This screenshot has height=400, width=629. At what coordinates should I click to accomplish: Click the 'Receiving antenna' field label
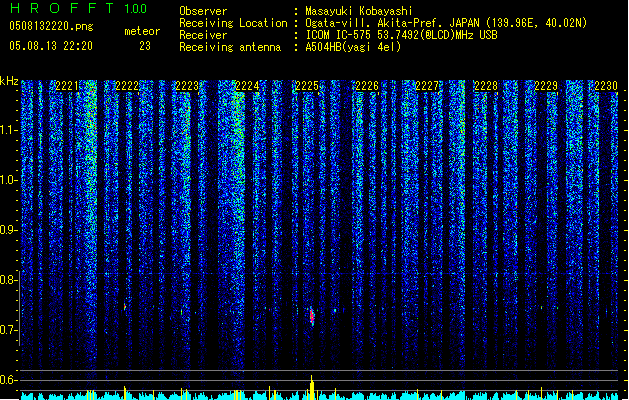pos(230,47)
